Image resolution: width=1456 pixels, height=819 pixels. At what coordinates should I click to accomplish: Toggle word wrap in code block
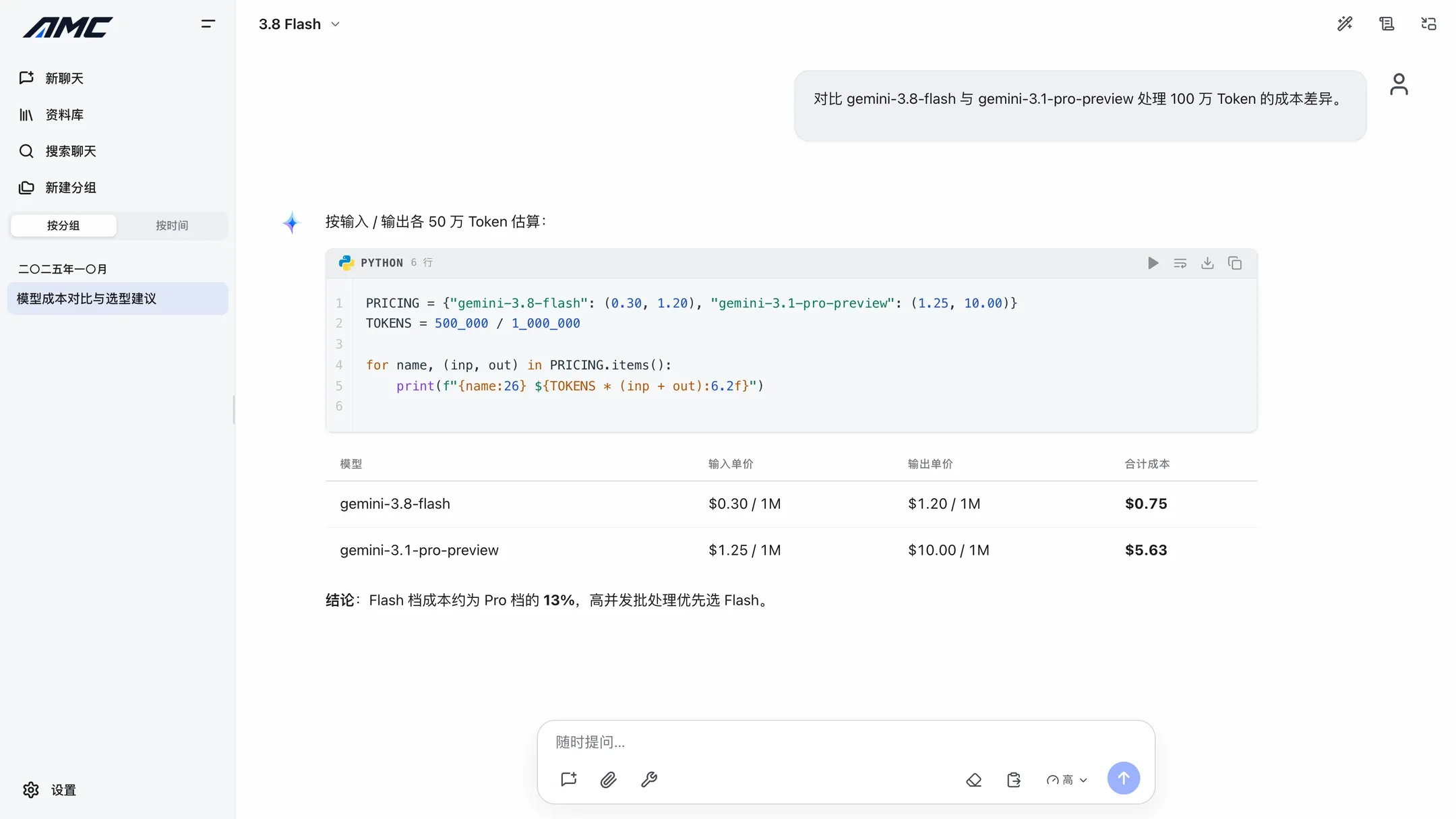point(1180,263)
